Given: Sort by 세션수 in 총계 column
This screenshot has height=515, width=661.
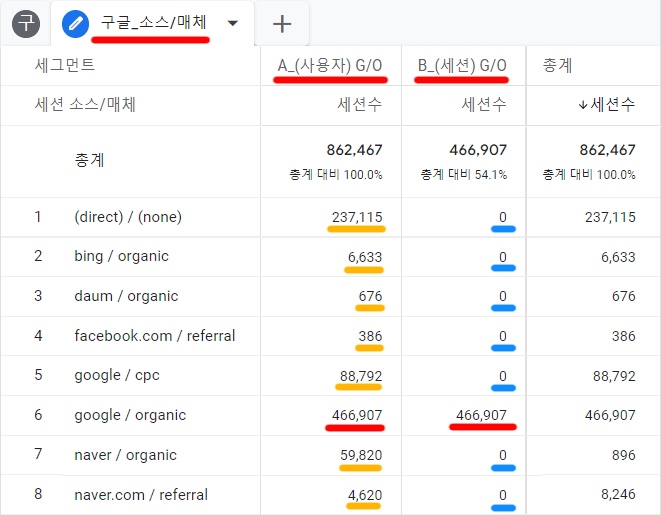Looking at the screenshot, I should (x=613, y=105).
